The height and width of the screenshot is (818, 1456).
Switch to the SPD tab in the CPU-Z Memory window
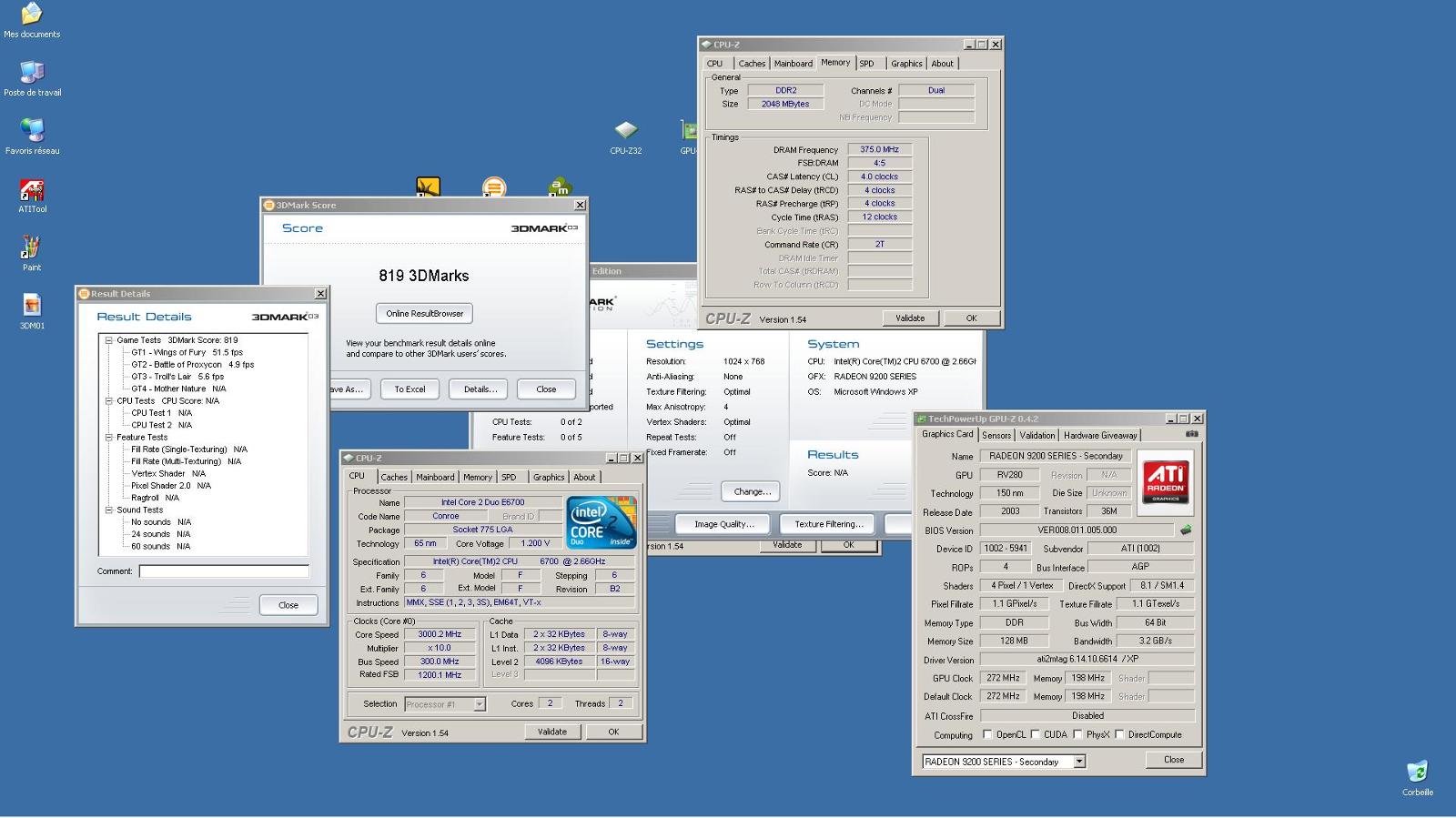pos(866,64)
